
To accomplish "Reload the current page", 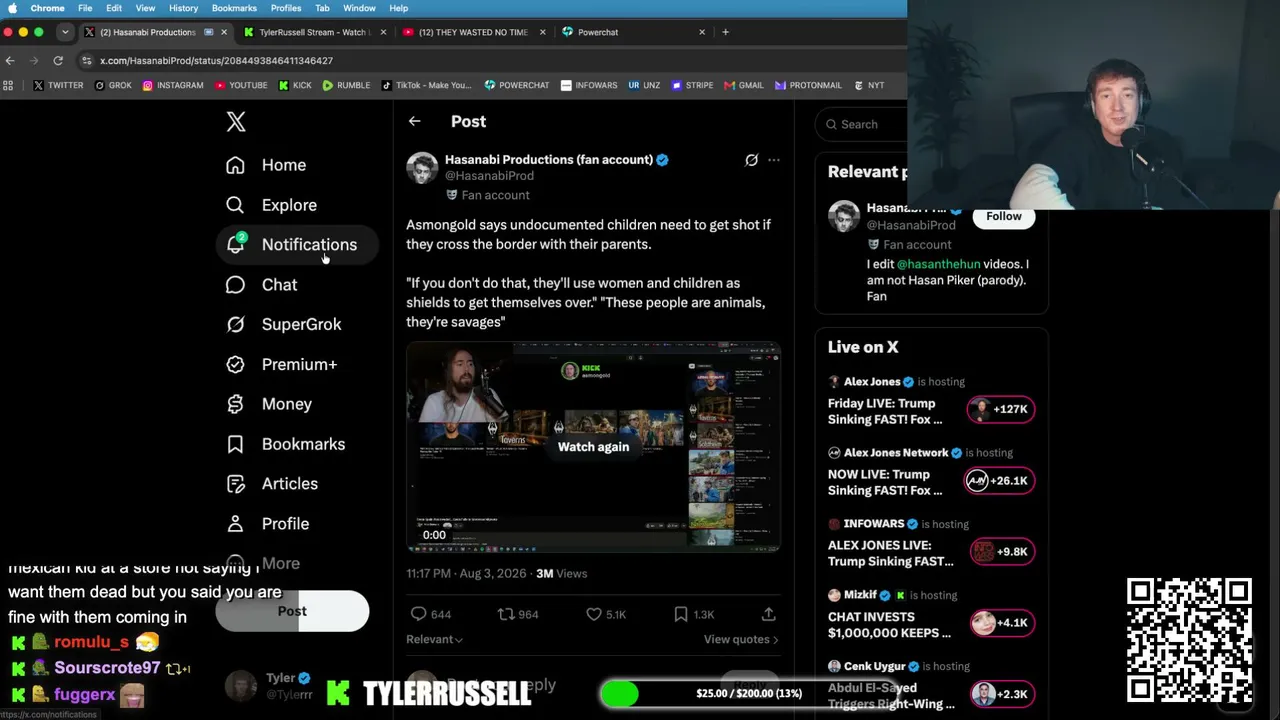I will tap(58, 61).
